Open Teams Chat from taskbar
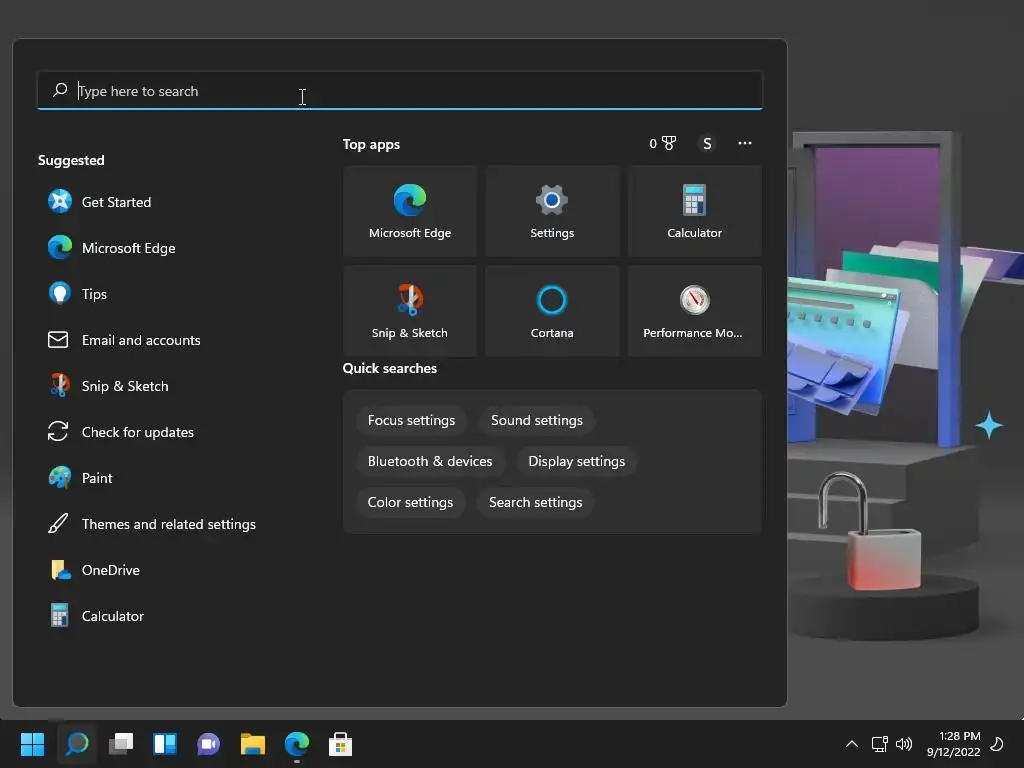 [208, 744]
